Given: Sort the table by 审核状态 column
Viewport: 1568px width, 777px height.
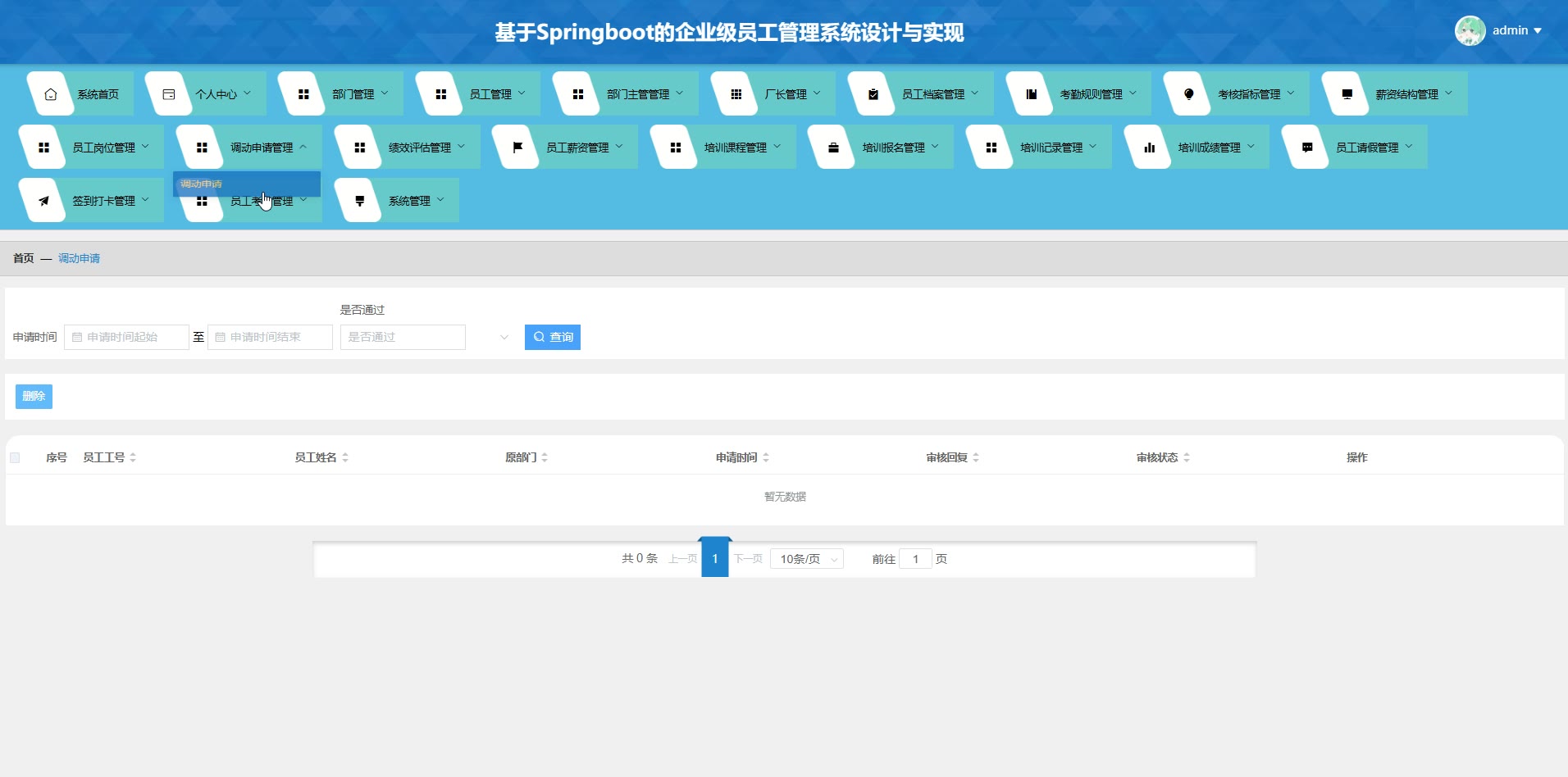Looking at the screenshot, I should [x=1186, y=457].
